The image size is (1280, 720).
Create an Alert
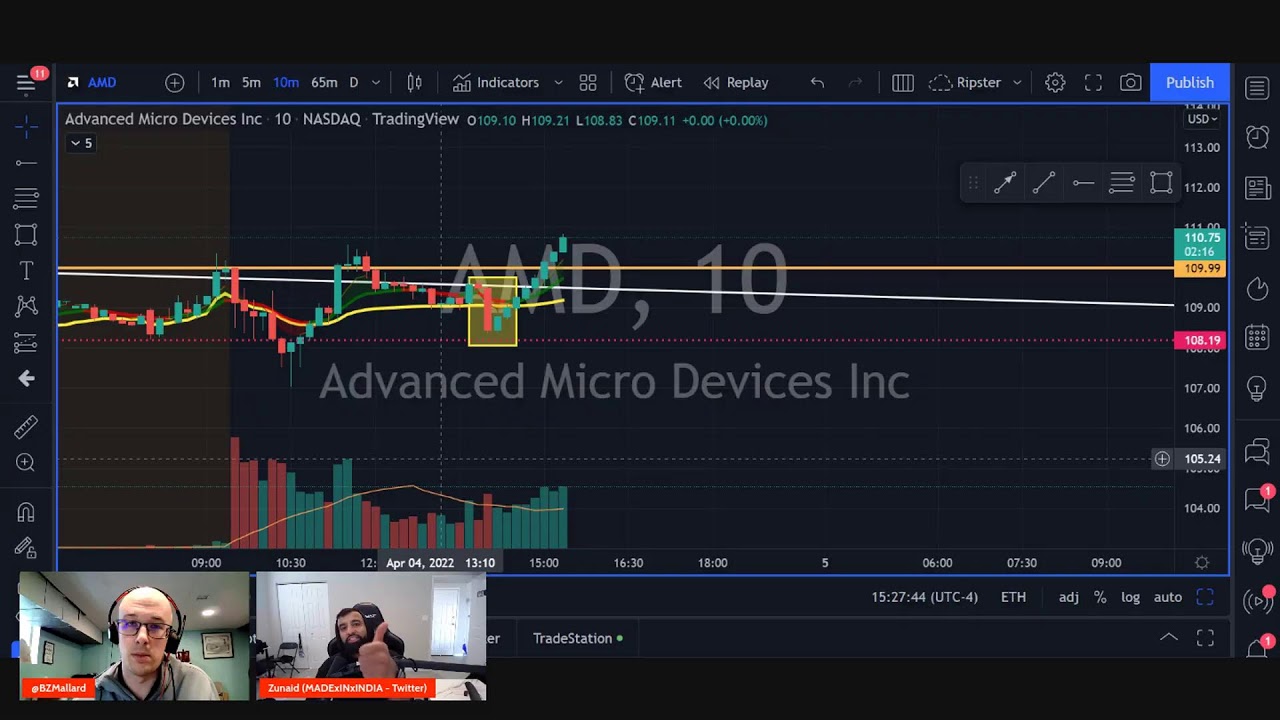(x=653, y=83)
